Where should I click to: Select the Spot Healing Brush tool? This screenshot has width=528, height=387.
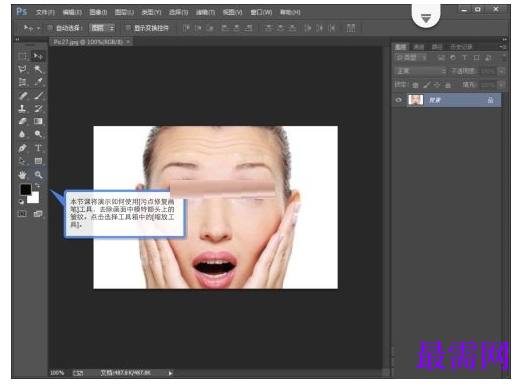[x=23, y=96]
